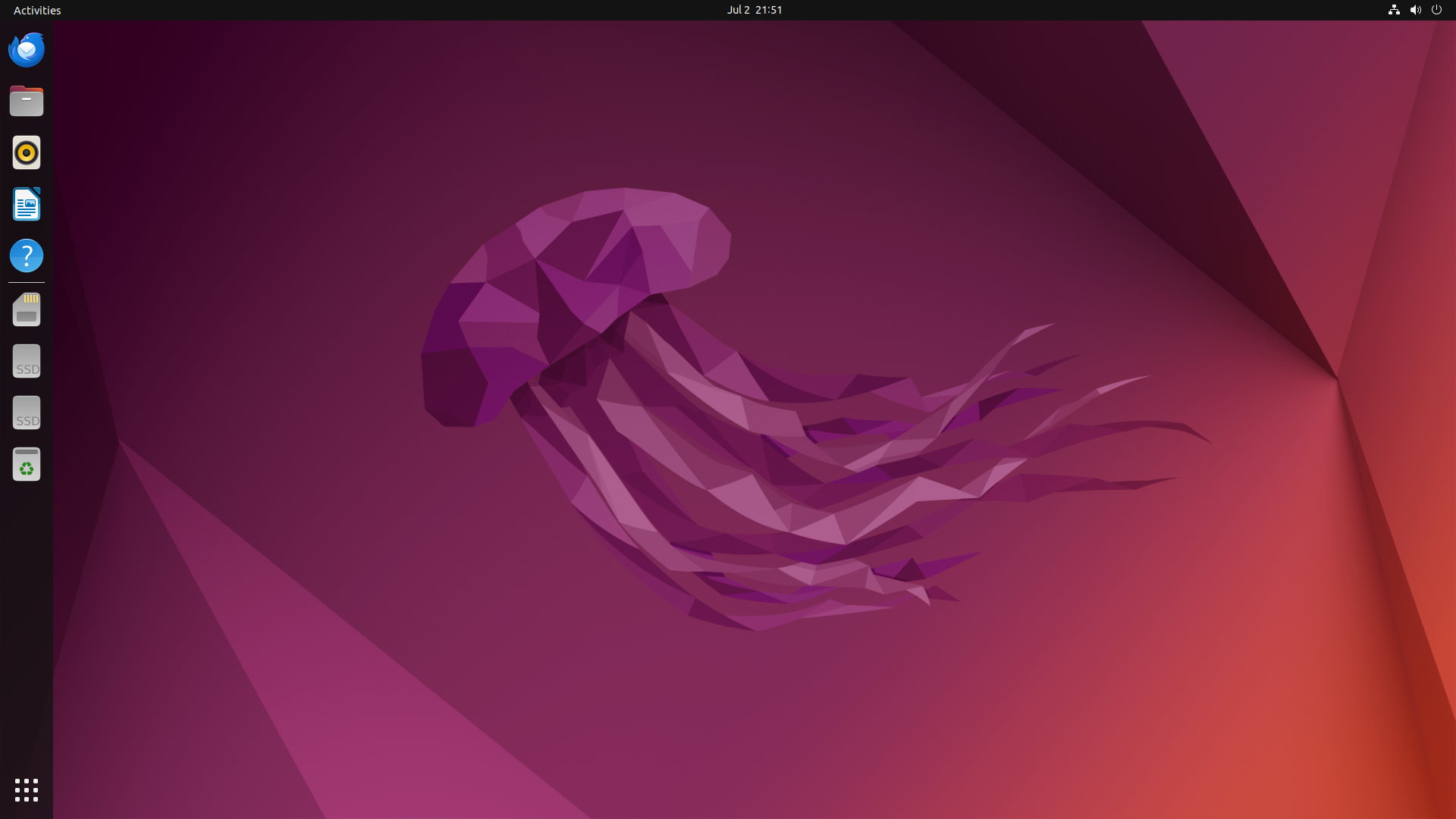1456x819 pixels.
Task: Open the calendar via the time 21:51
Action: coord(768,10)
